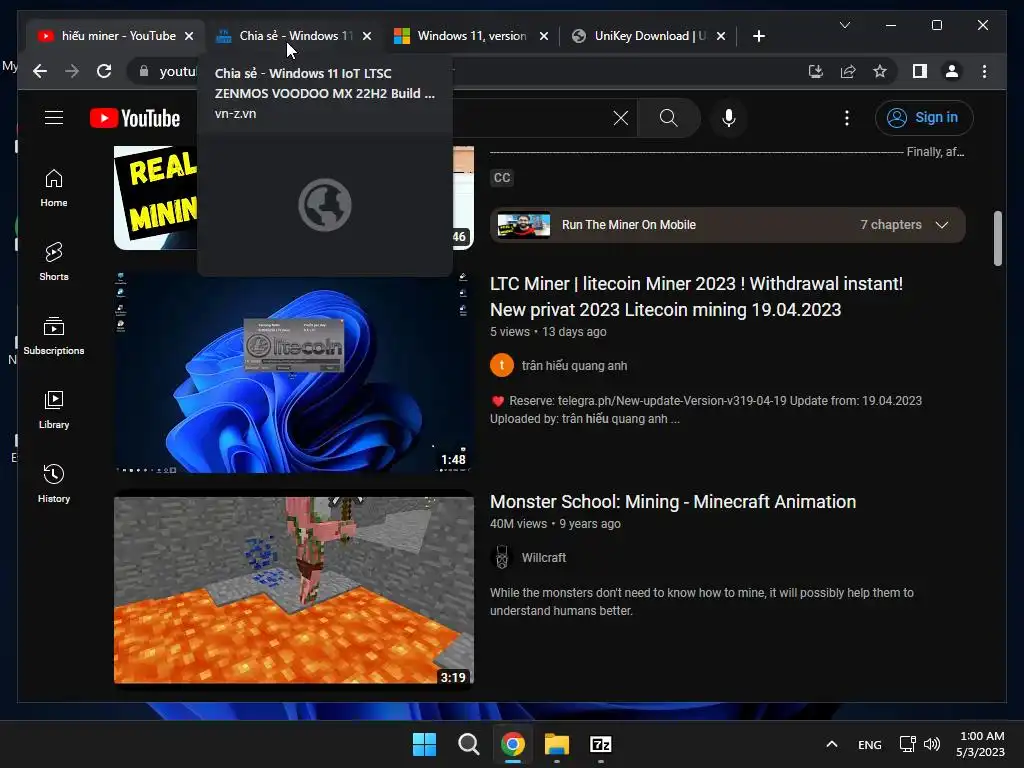Toggle the Chrome side panel

tap(920, 71)
